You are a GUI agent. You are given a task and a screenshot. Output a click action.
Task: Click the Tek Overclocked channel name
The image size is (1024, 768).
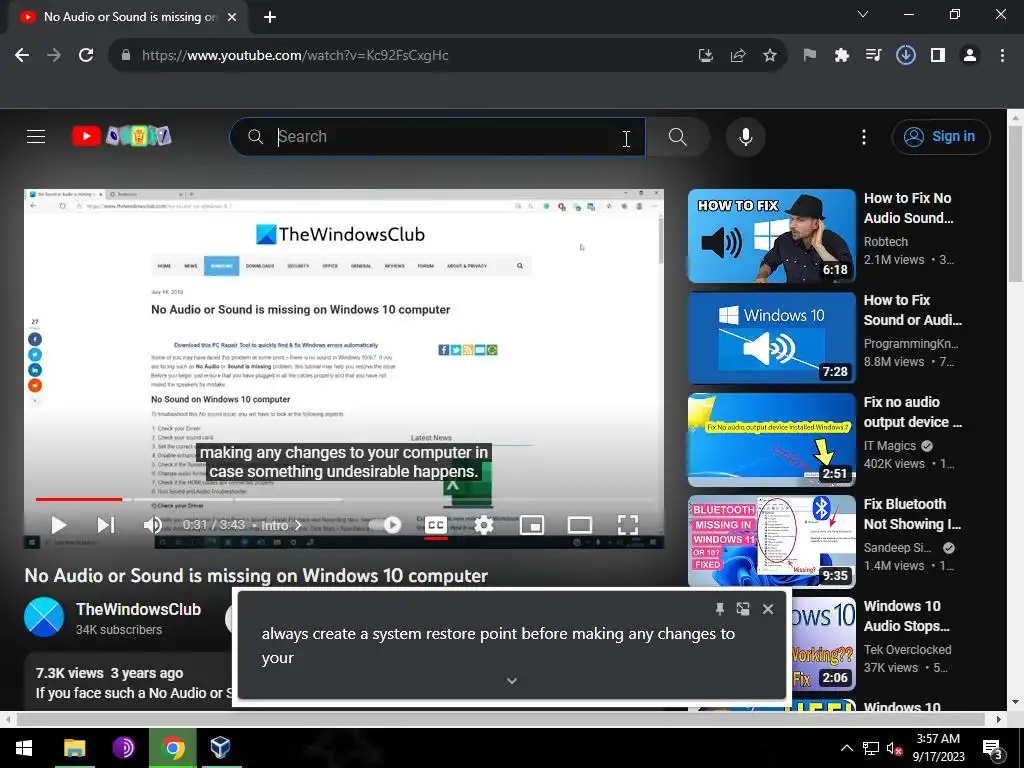click(x=907, y=650)
